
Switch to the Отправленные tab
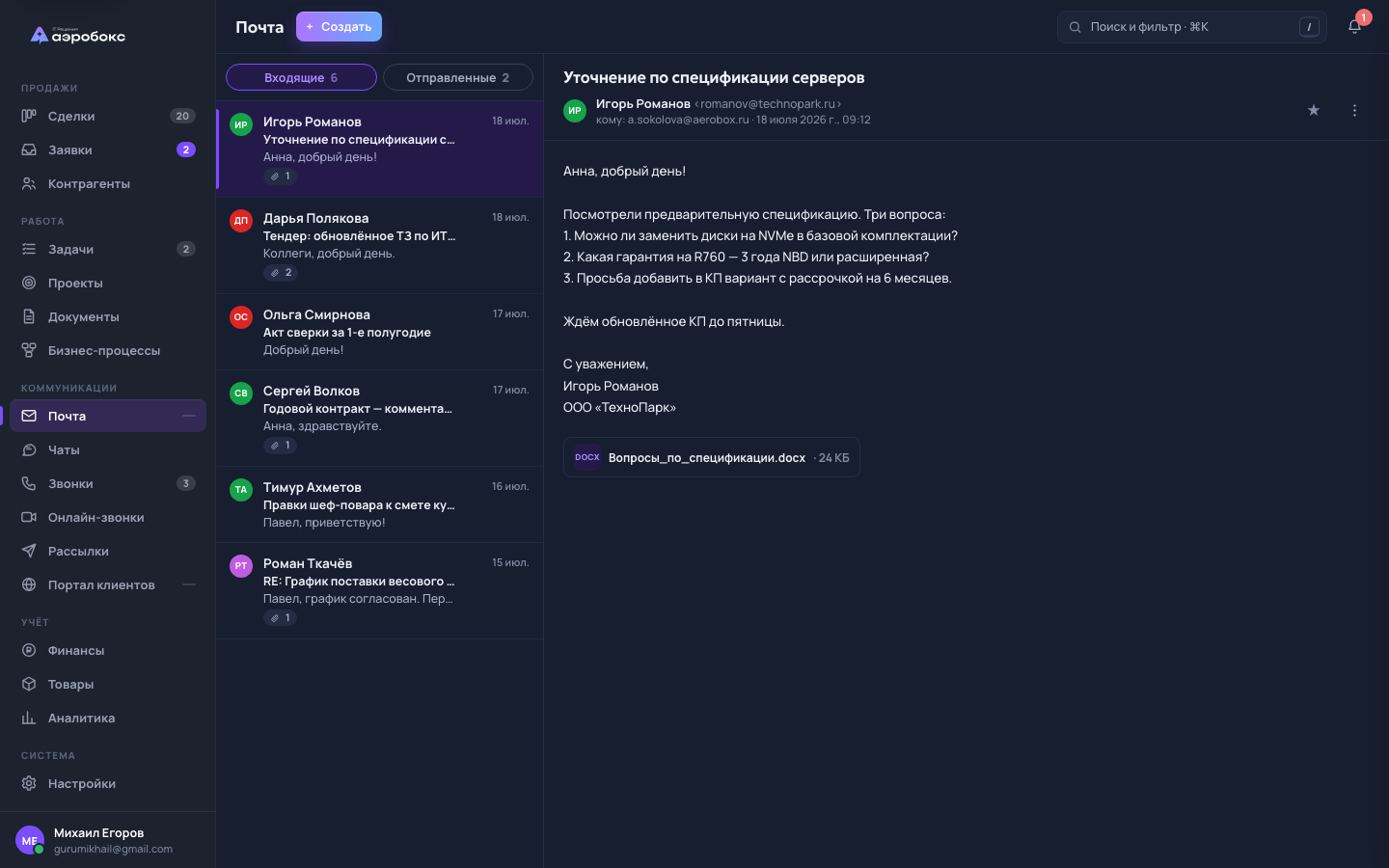point(458,77)
